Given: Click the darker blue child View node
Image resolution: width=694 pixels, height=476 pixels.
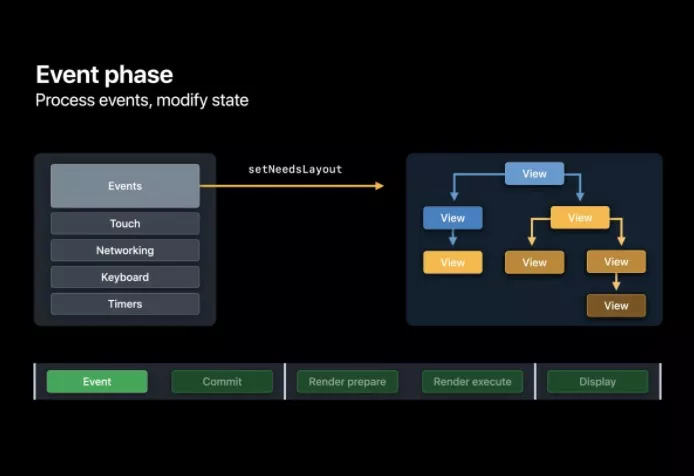Looking at the screenshot, I should (x=453, y=218).
